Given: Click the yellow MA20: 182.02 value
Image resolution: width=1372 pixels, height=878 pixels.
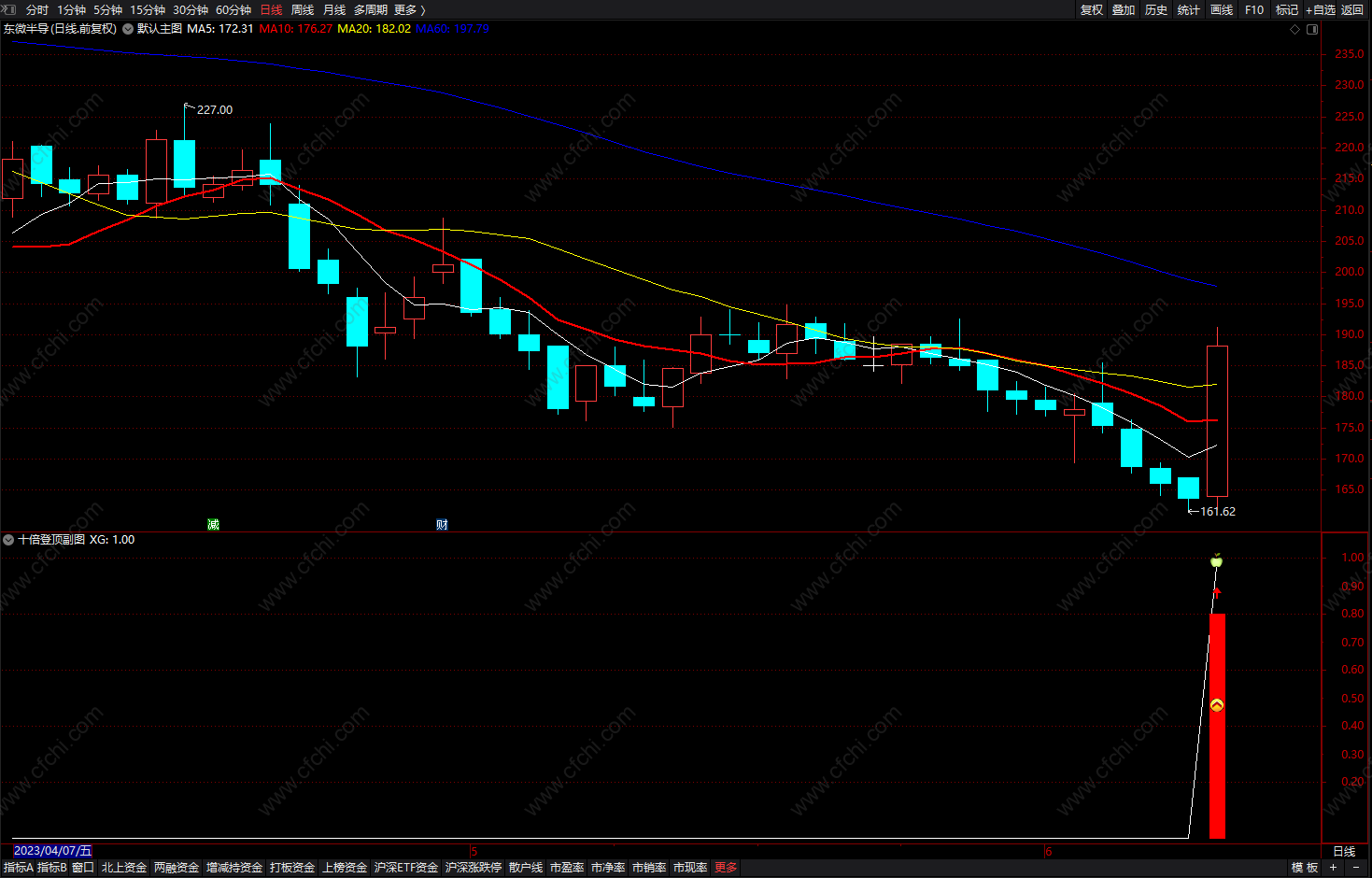Looking at the screenshot, I should [x=374, y=29].
